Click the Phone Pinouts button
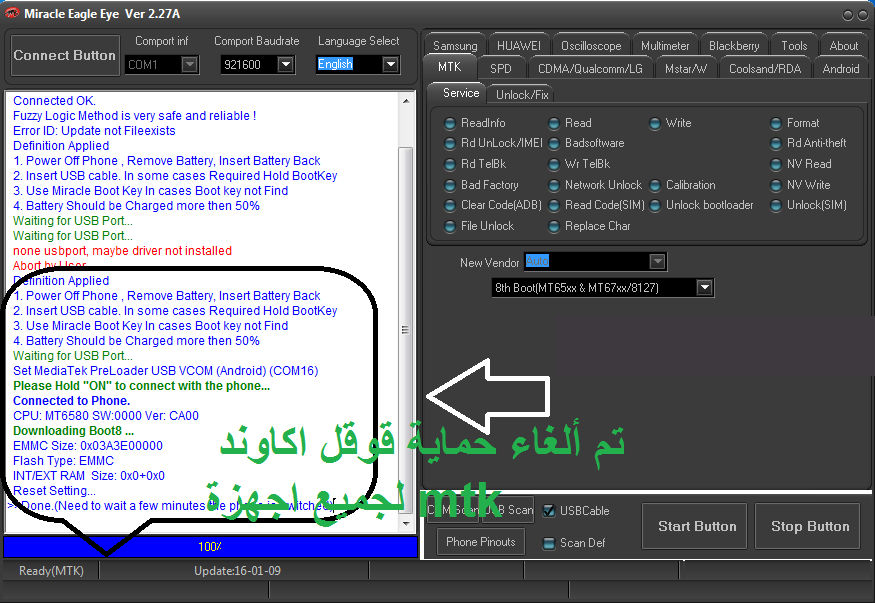The height and width of the screenshot is (603, 875). [480, 542]
